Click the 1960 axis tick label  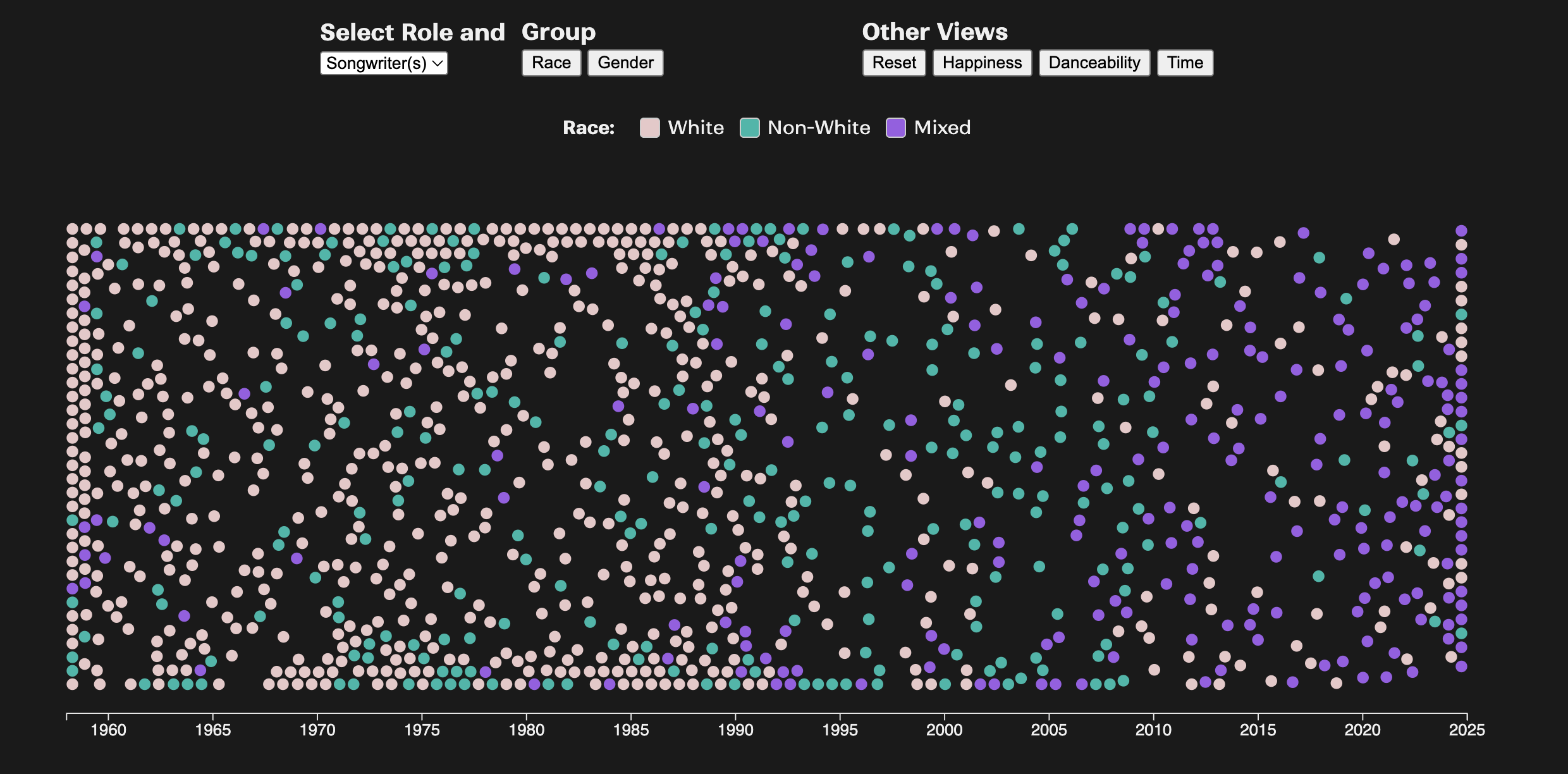pos(108,730)
